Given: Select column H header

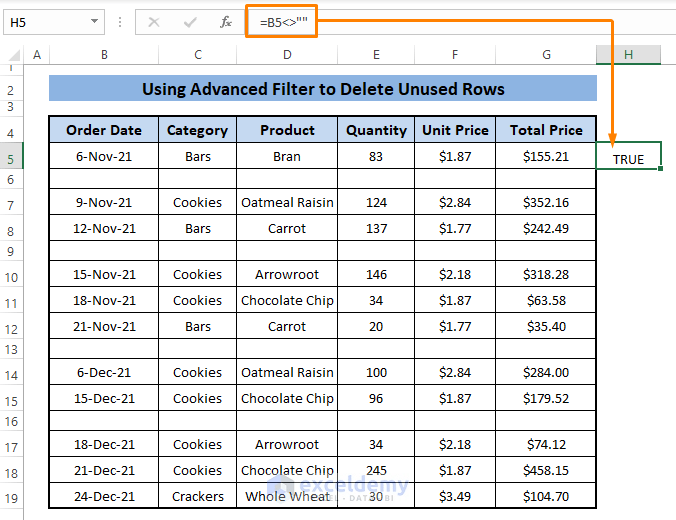Looking at the screenshot, I should click(x=629, y=55).
